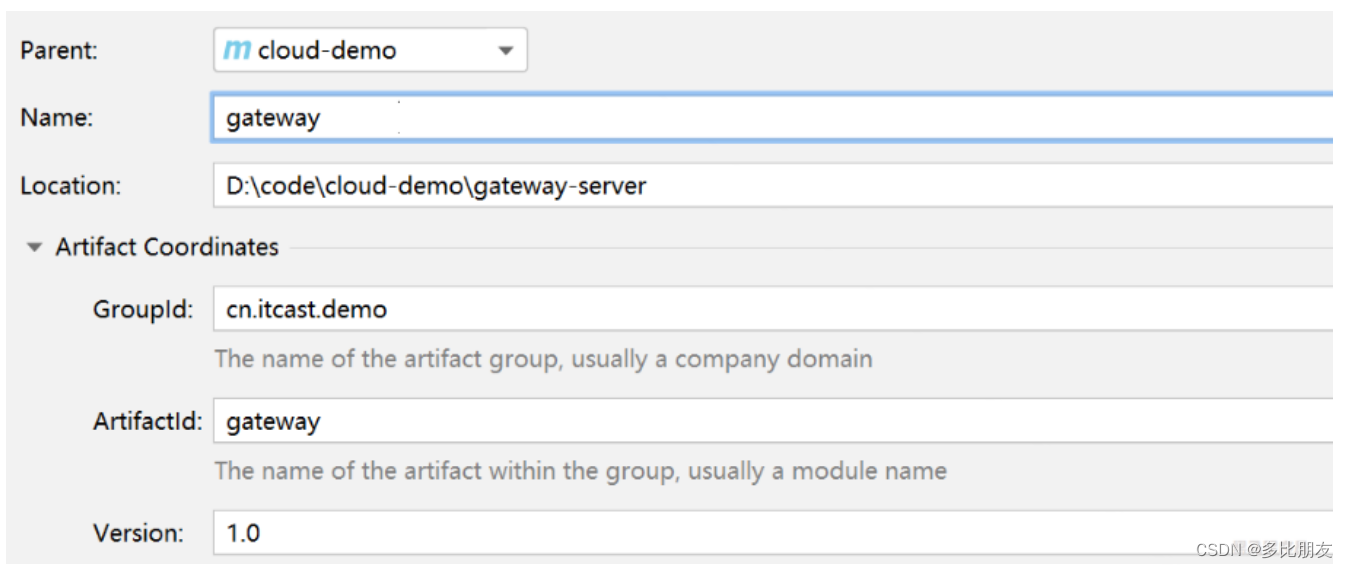
Task: Collapse the Artifact Coordinates section
Action: point(35,247)
